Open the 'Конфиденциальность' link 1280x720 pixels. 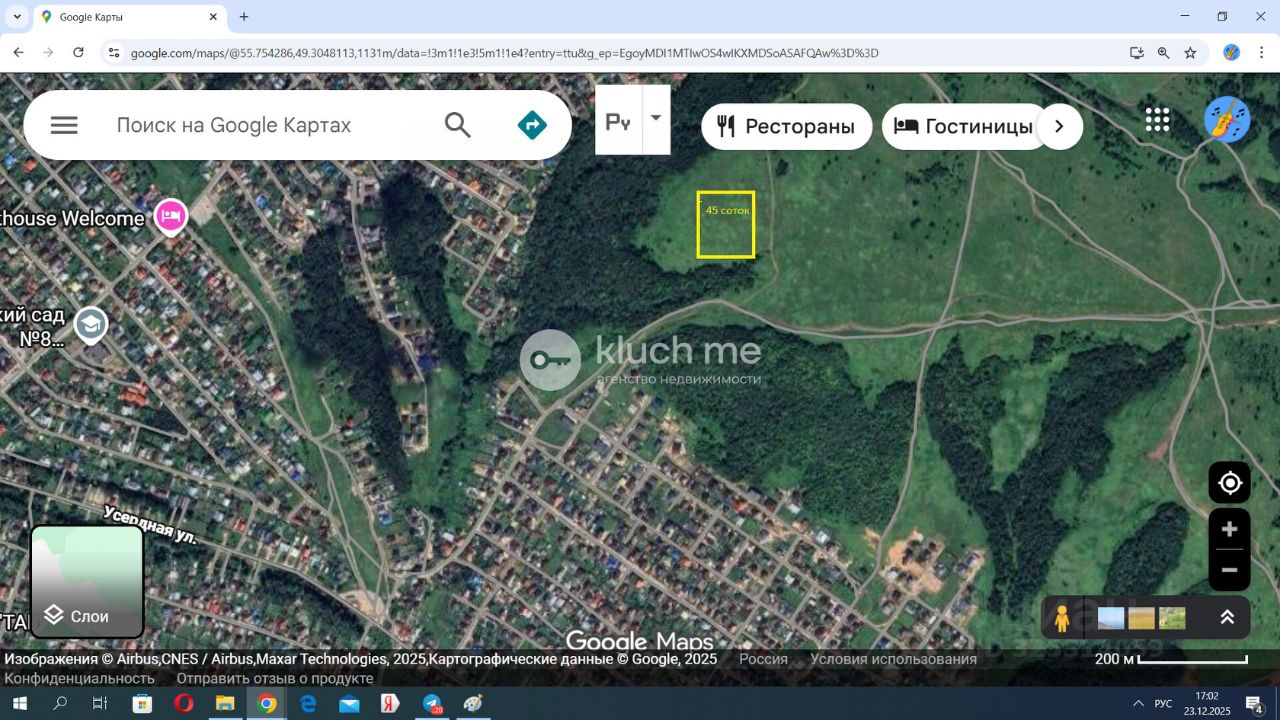[x=80, y=678]
